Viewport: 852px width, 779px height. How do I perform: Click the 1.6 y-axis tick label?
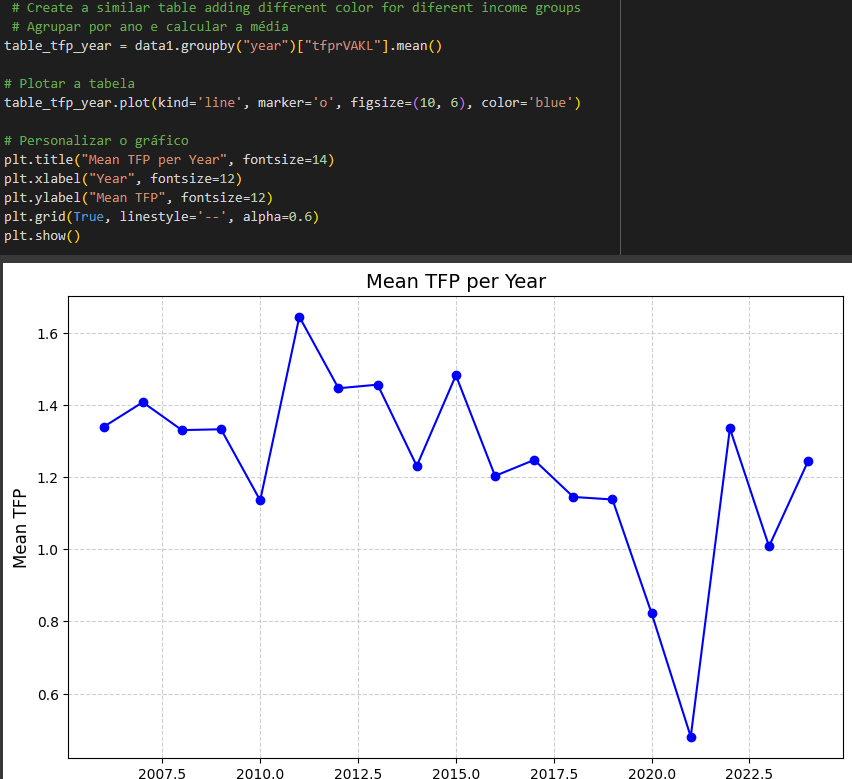[48, 334]
